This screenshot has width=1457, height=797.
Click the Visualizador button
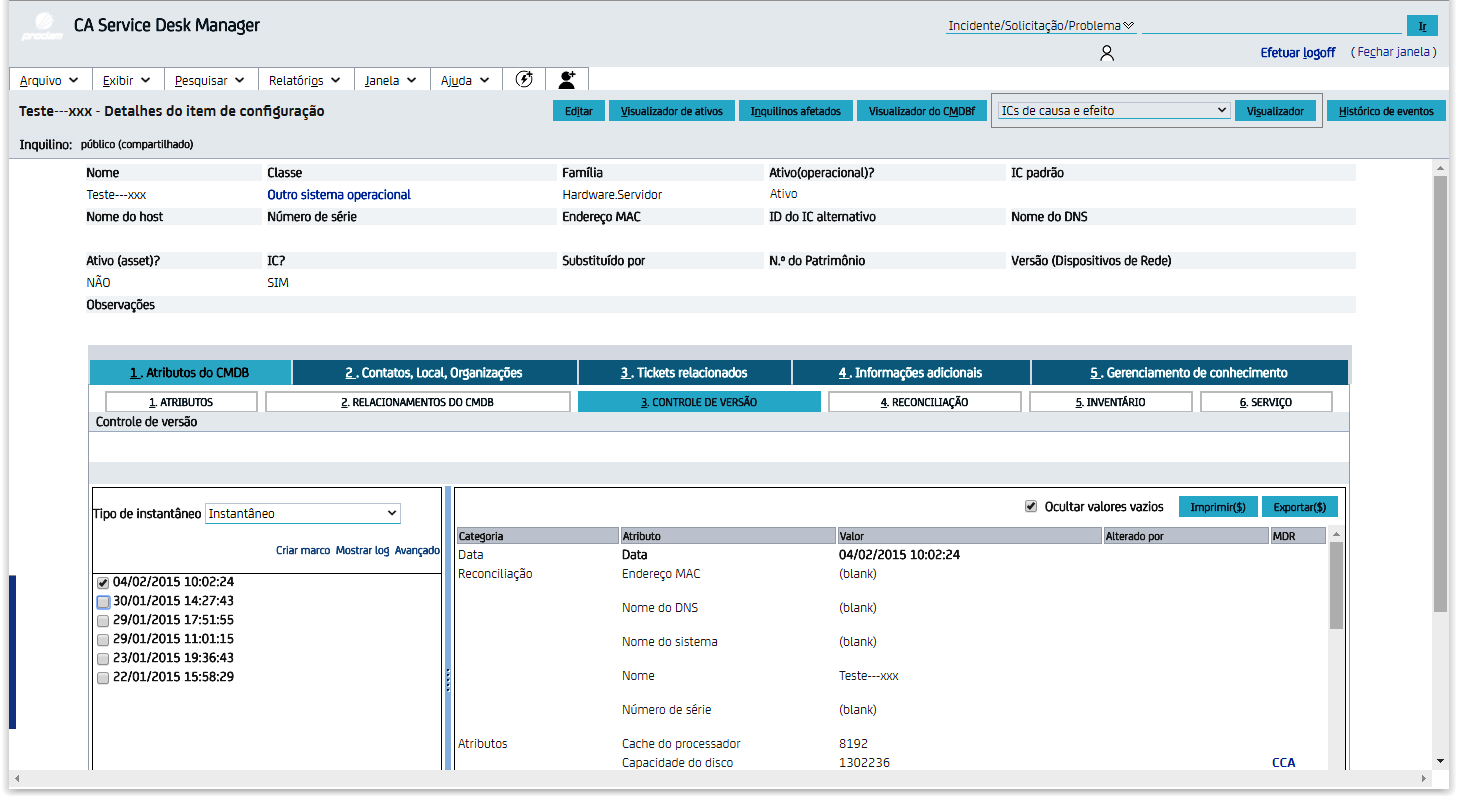point(1275,111)
